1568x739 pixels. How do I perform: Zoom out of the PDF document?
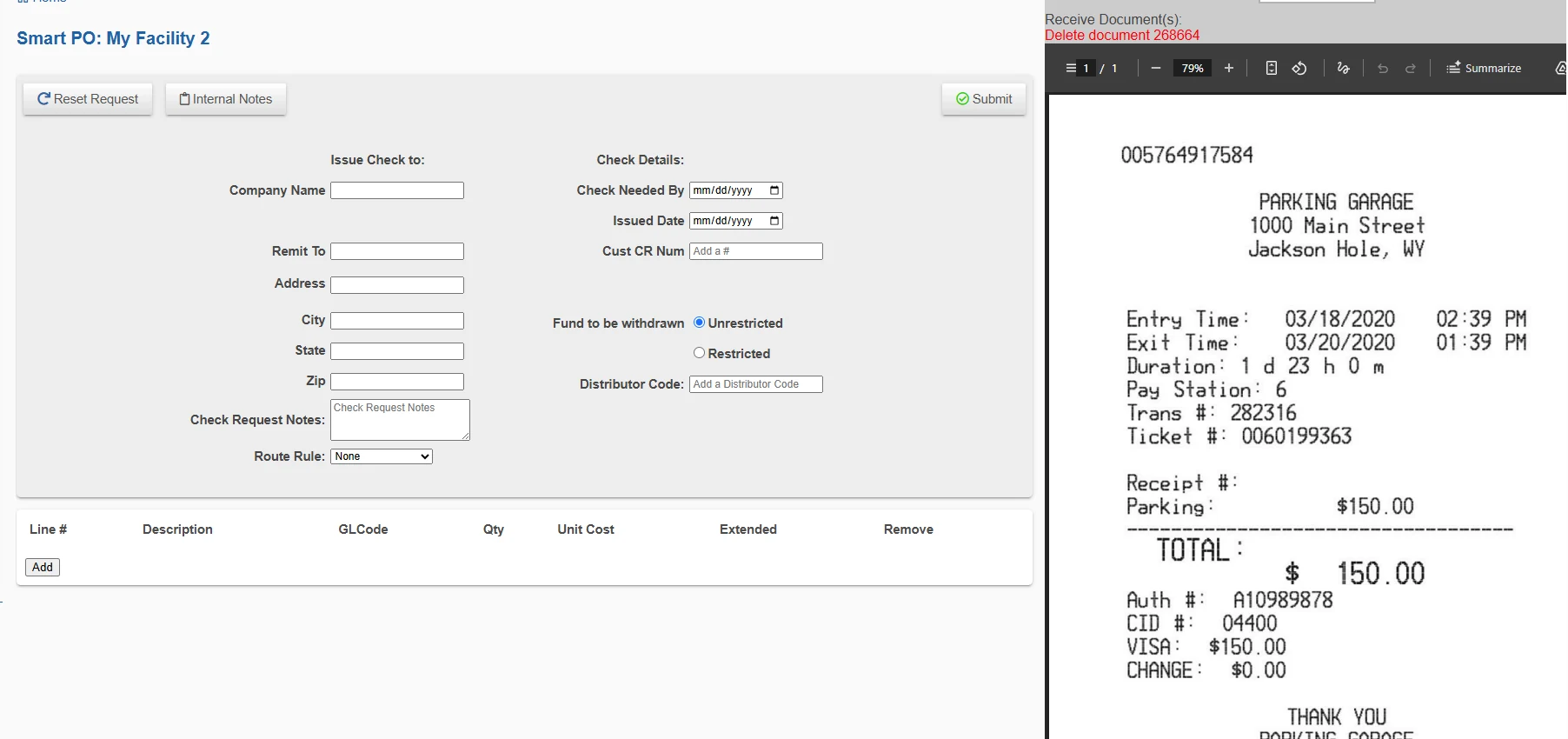(x=1156, y=68)
